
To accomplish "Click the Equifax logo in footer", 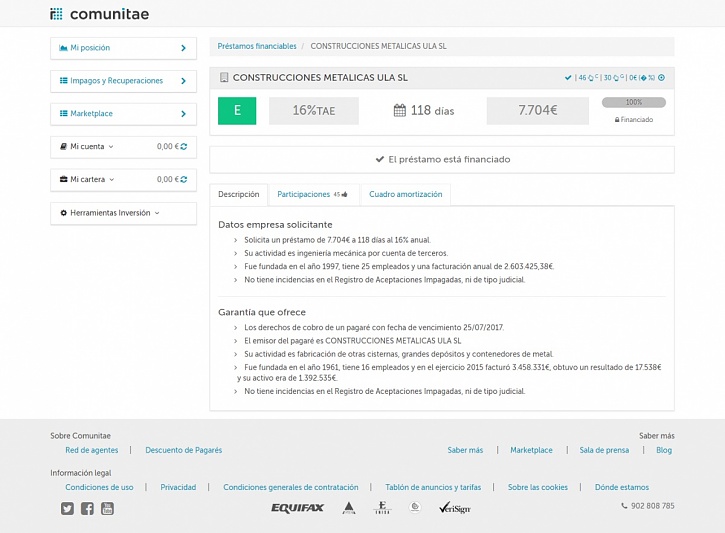I will 297,508.
